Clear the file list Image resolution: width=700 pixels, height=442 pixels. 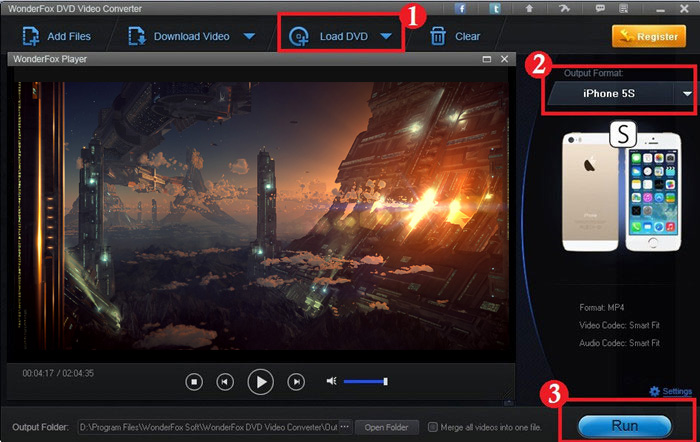point(455,36)
